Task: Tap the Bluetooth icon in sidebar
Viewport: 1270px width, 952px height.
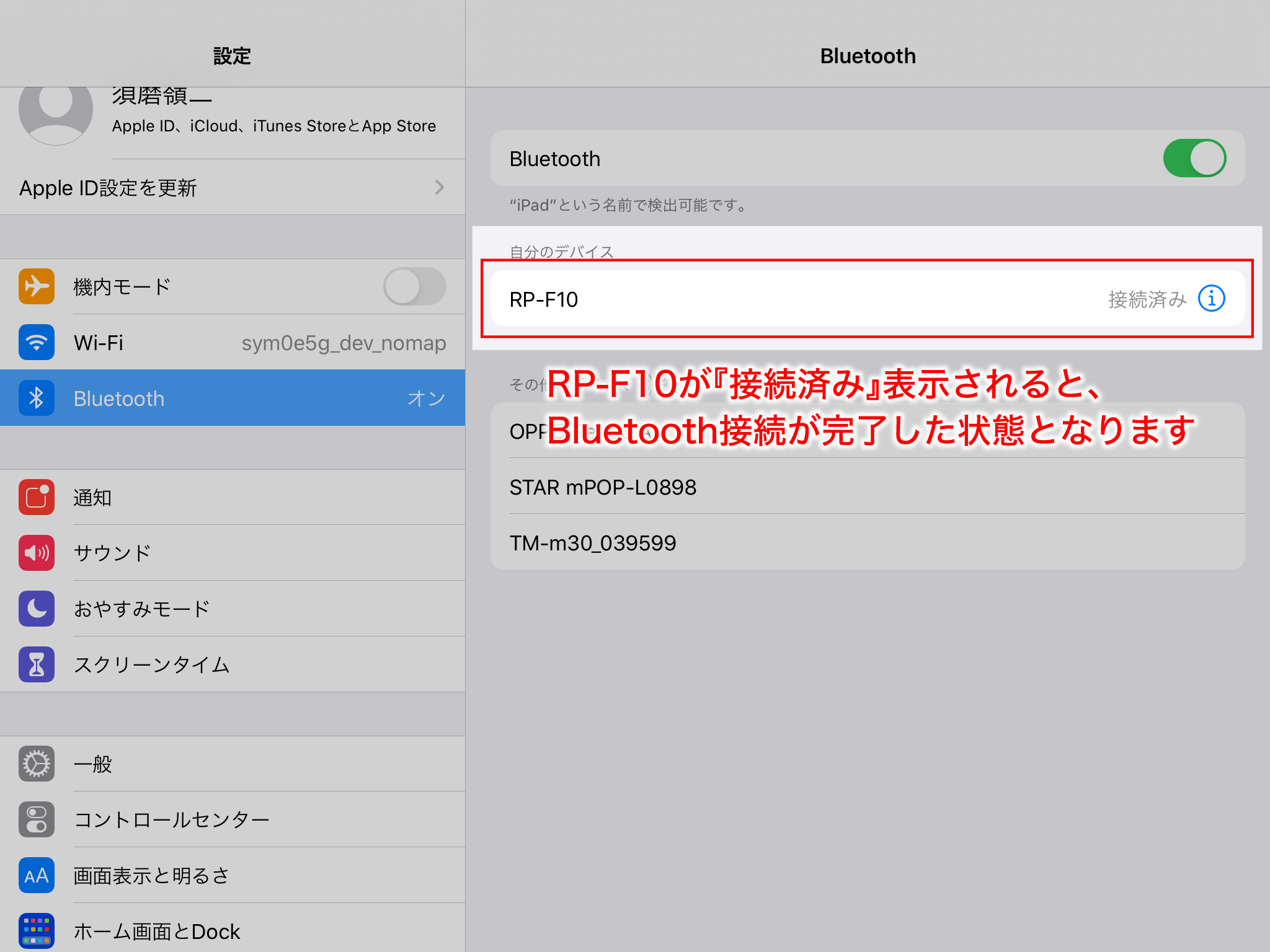Action: [x=37, y=398]
